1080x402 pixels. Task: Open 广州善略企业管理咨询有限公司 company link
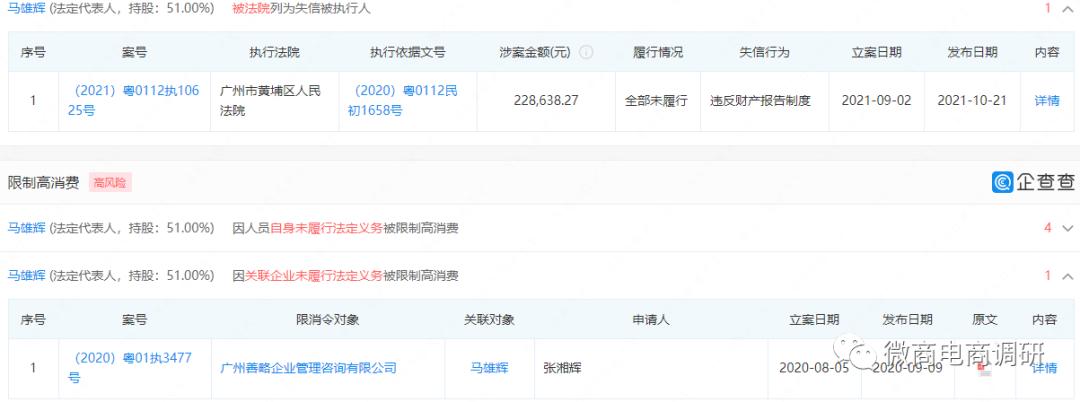pos(308,368)
